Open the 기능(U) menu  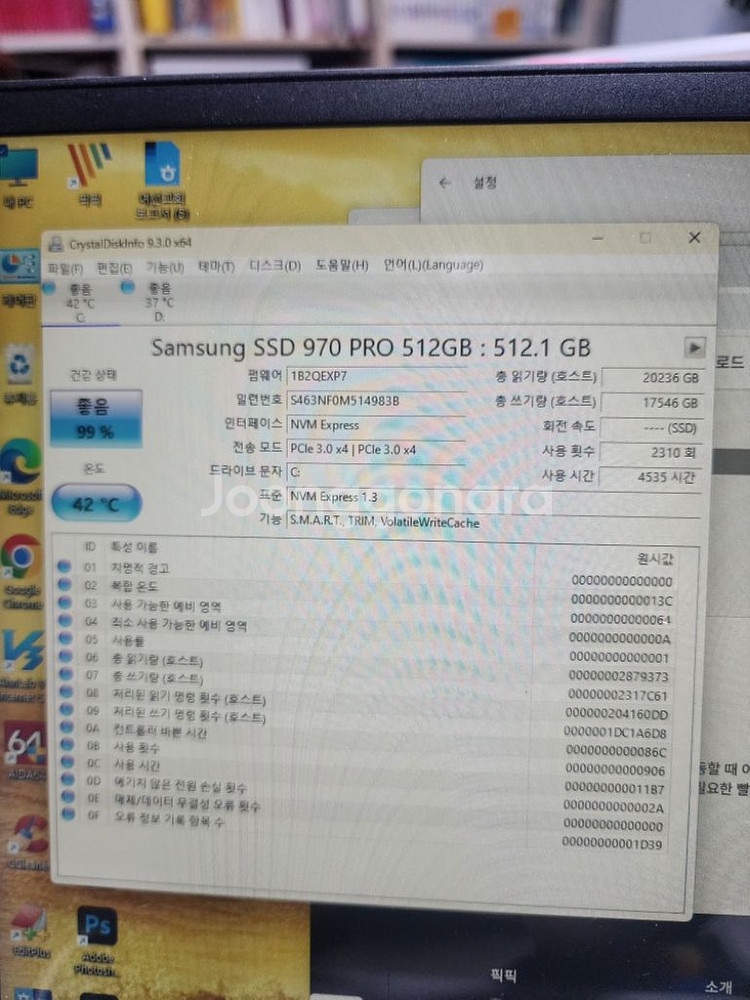tap(165, 267)
